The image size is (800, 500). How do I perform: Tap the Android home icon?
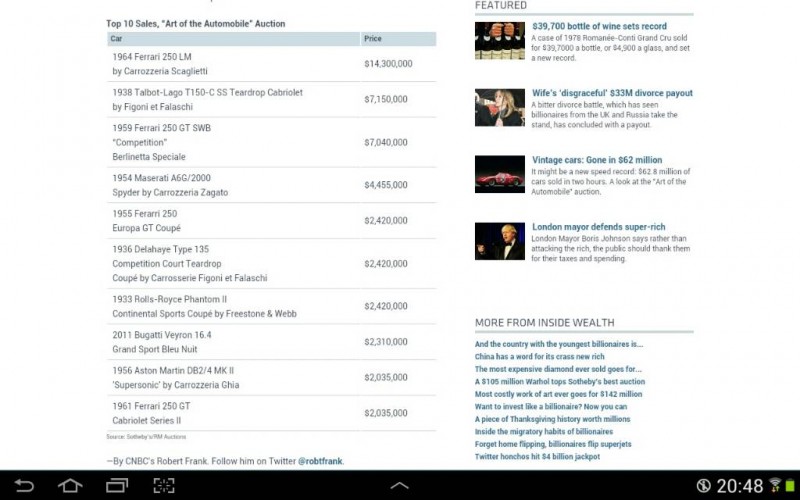(x=70, y=485)
